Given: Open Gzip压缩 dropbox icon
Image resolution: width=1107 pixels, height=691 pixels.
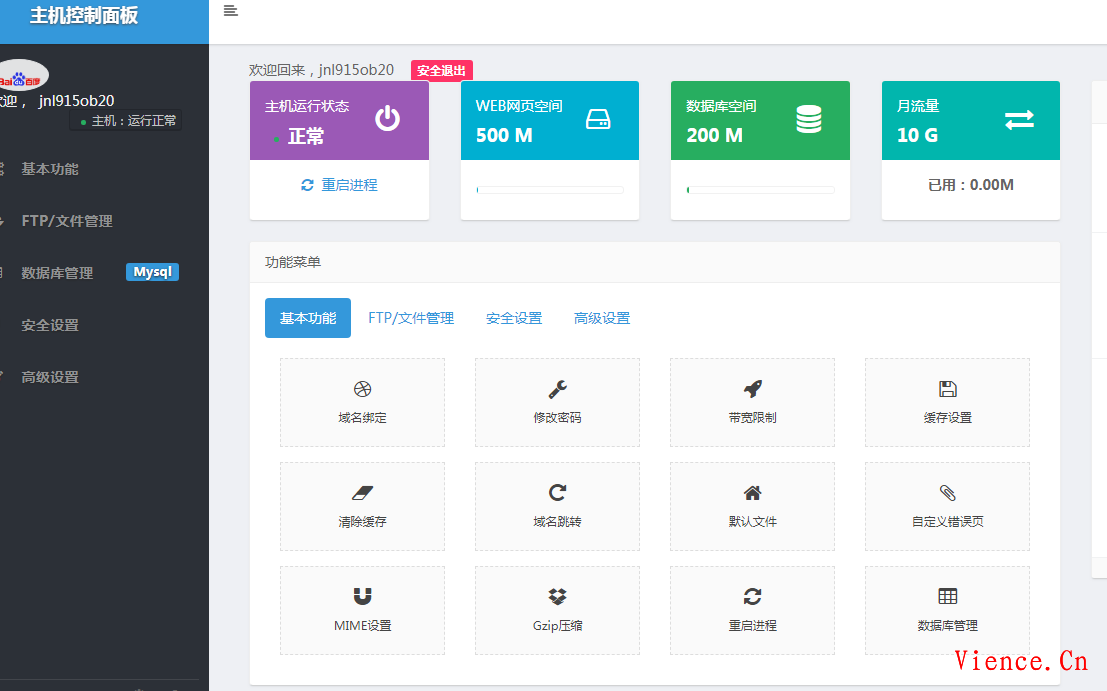Looking at the screenshot, I should click(x=557, y=597).
